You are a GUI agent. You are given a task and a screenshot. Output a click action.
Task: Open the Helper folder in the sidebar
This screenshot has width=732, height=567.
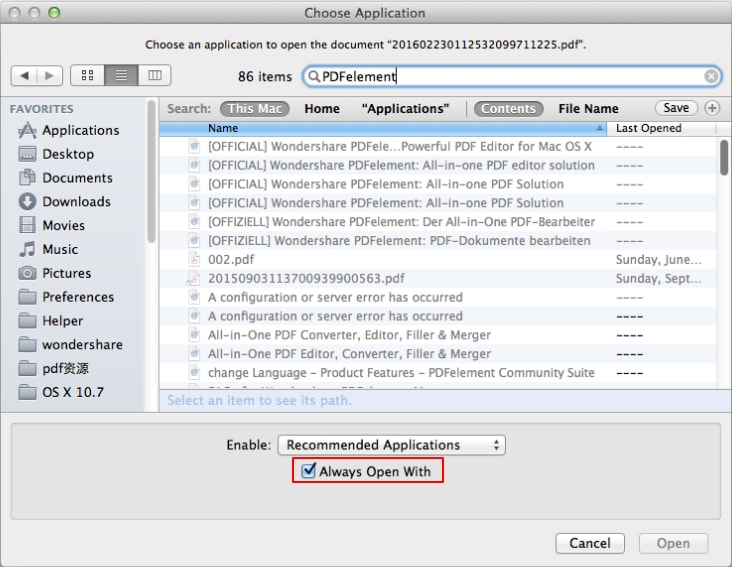[x=50, y=321]
